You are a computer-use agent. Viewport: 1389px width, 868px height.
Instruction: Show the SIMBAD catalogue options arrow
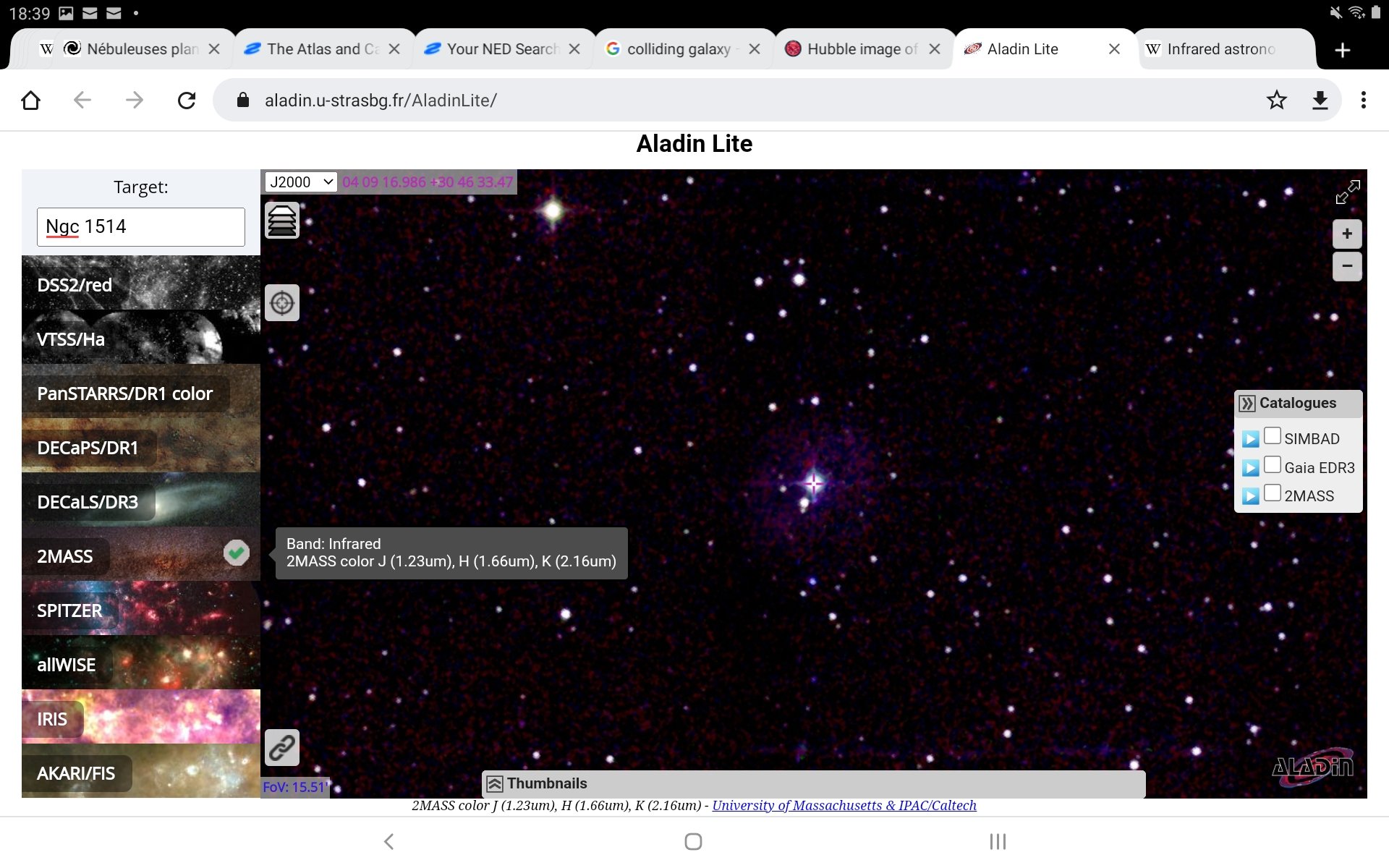click(1250, 439)
